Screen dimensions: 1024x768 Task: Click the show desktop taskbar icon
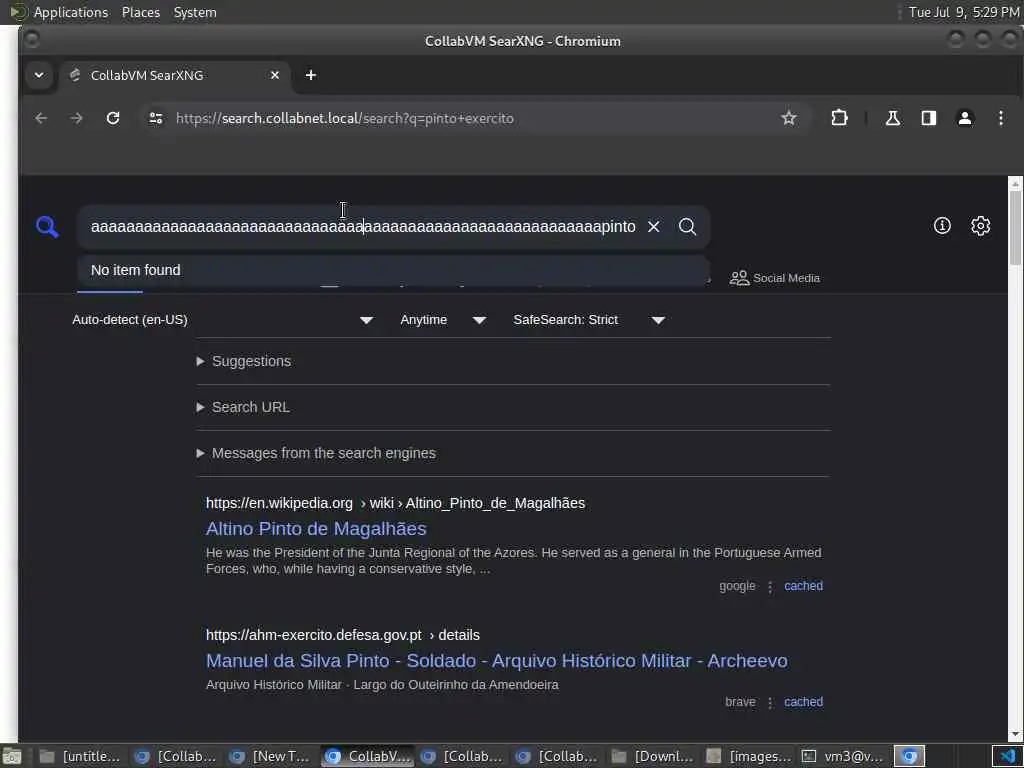[x=12, y=756]
